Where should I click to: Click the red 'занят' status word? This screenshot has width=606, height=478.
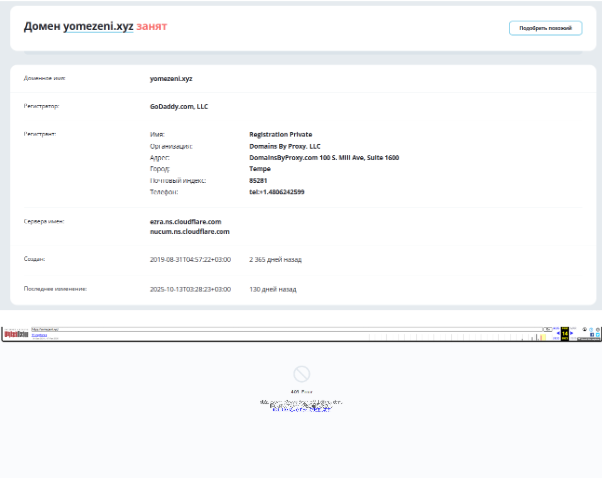152,26
